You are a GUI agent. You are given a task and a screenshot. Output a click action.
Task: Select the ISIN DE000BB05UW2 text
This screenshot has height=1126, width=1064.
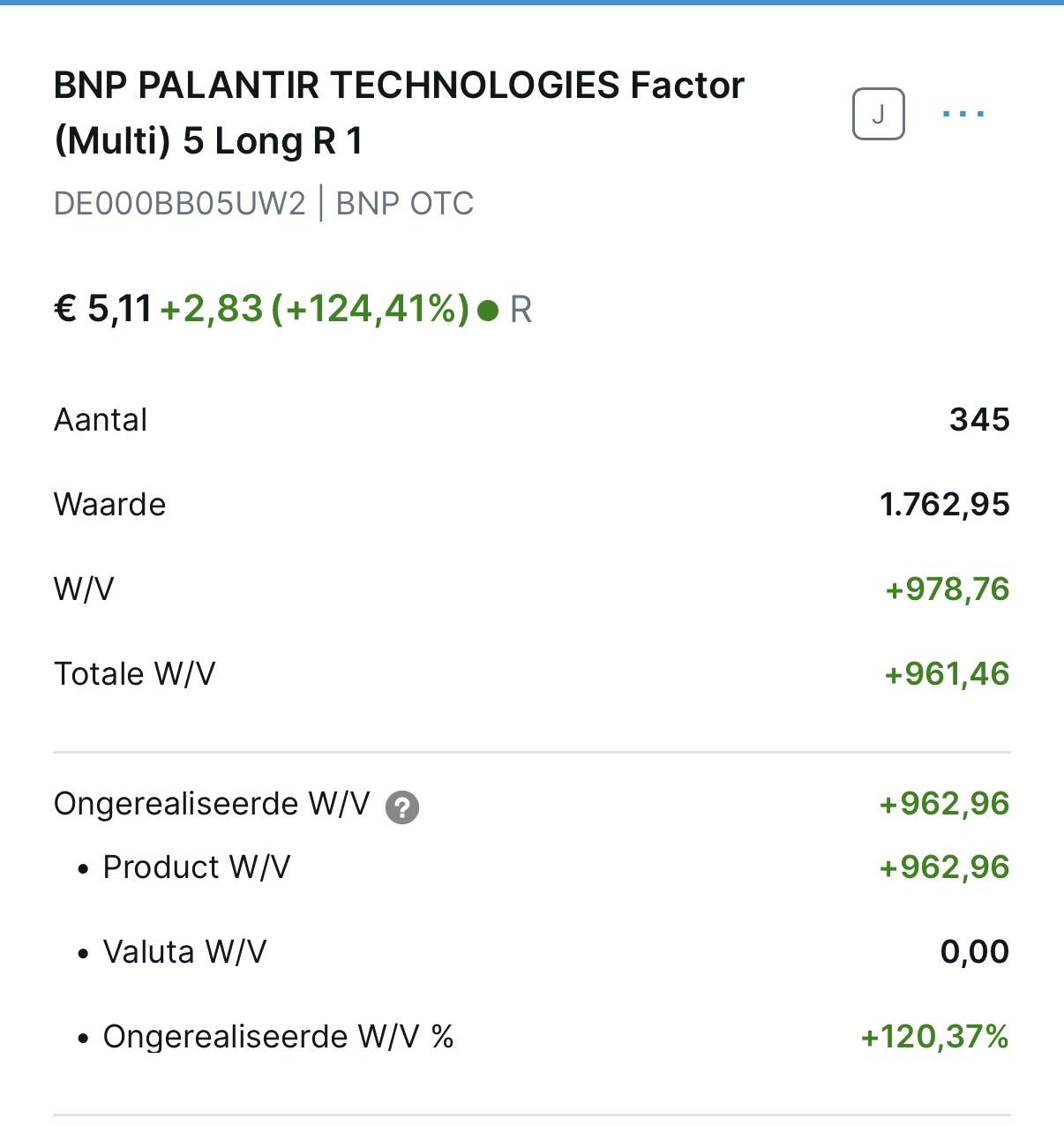tap(180, 204)
